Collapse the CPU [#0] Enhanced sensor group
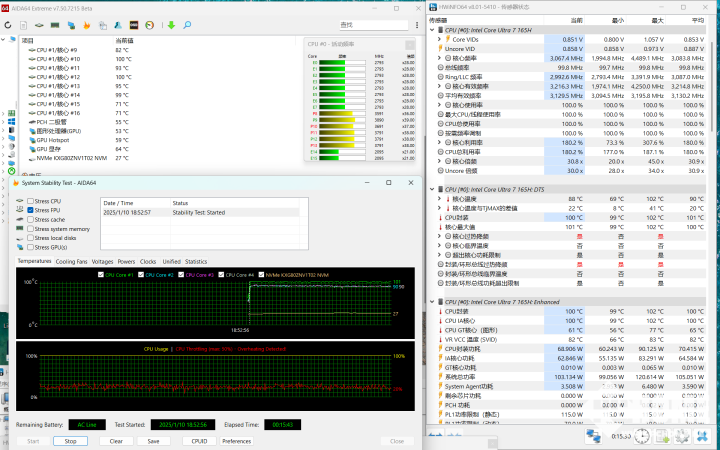 pos(433,301)
